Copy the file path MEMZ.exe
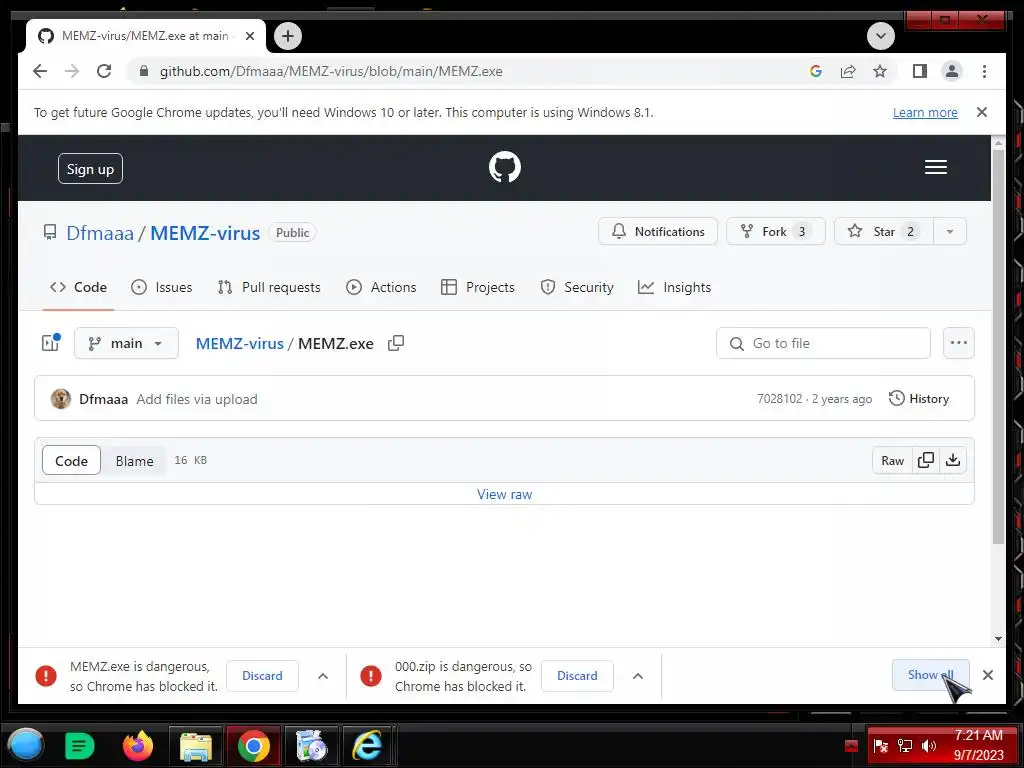This screenshot has width=1024, height=768. tap(396, 343)
